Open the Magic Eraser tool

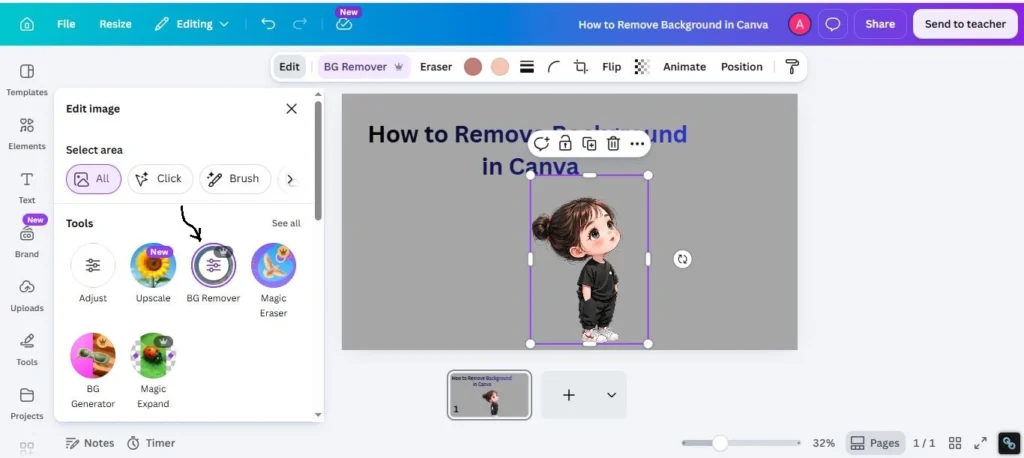[274, 280]
